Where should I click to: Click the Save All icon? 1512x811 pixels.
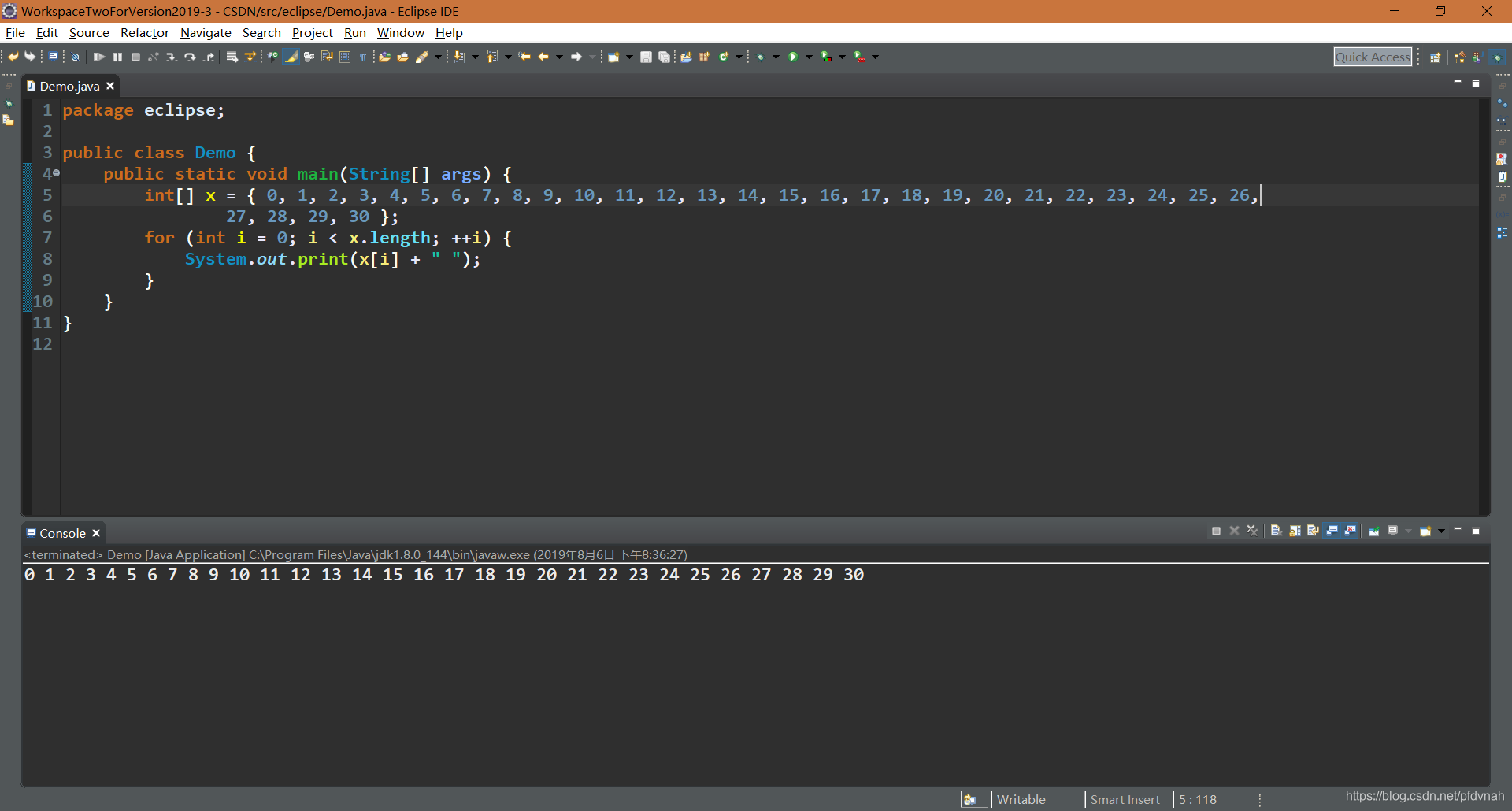(664, 57)
